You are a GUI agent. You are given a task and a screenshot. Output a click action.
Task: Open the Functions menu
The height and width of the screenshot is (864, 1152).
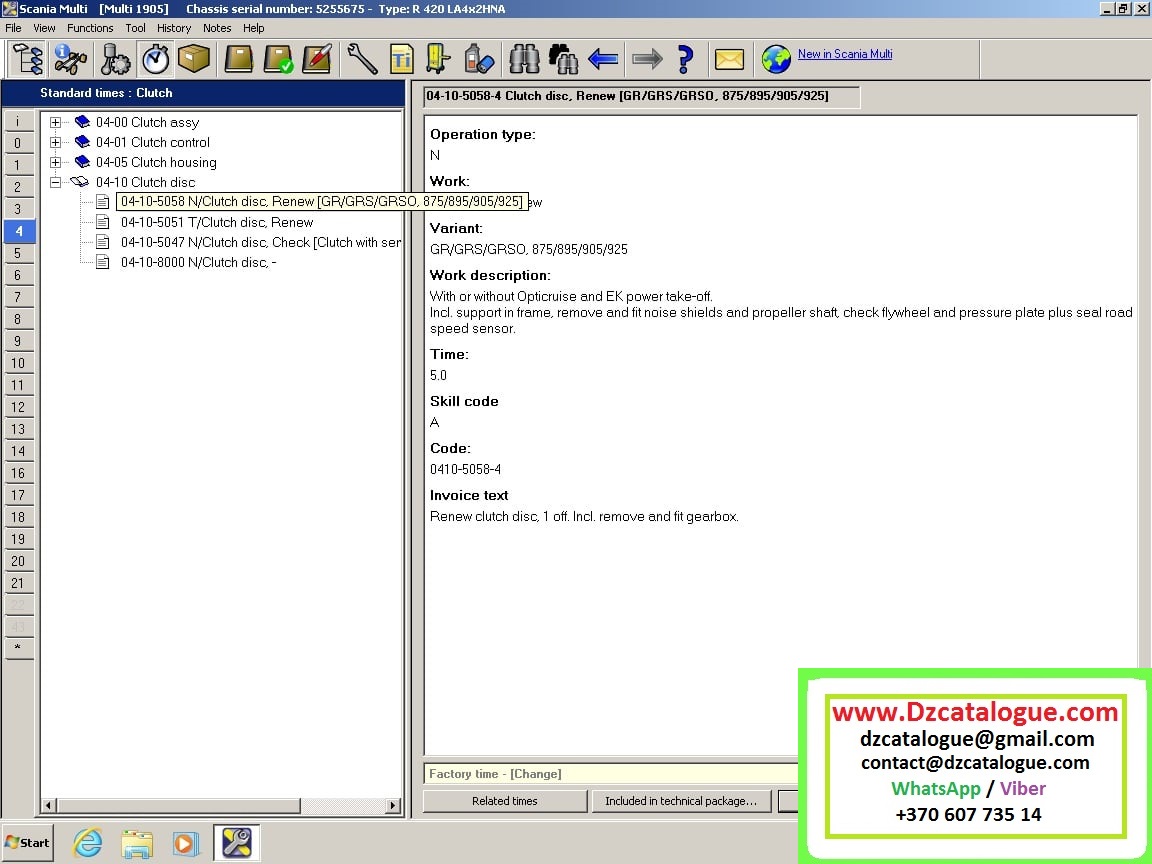90,28
